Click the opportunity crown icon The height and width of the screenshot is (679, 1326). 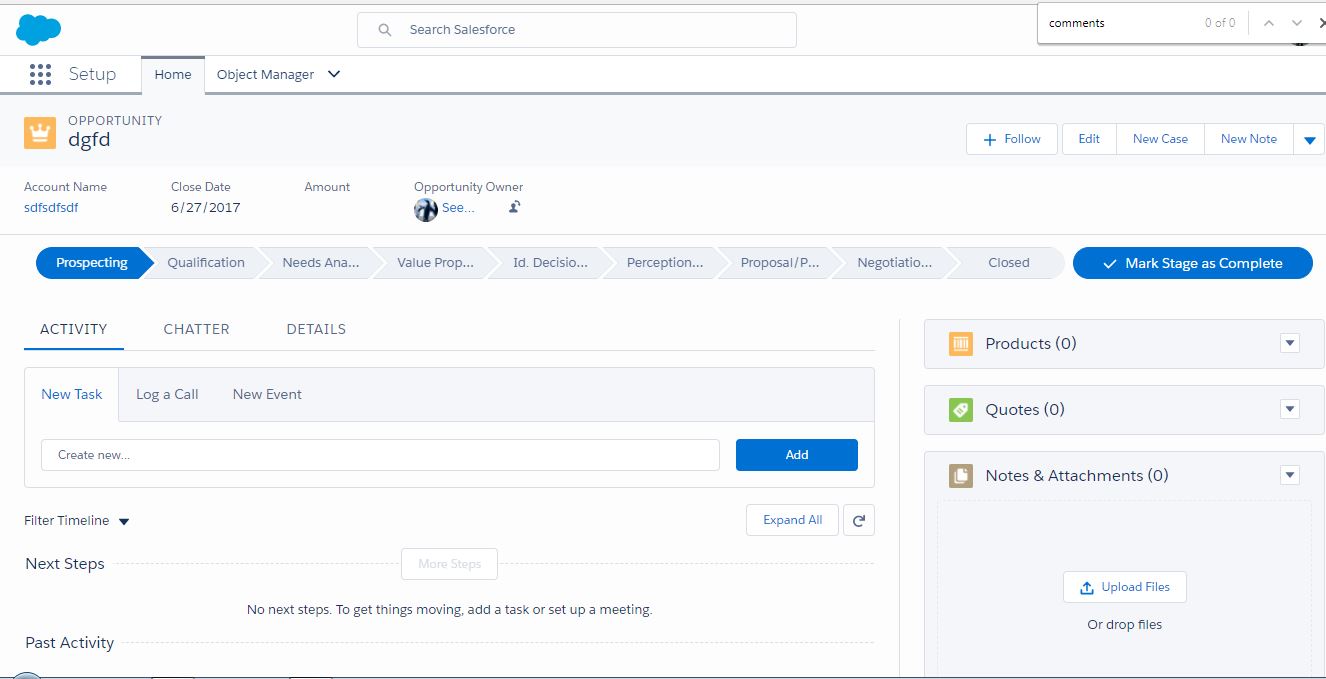pos(40,131)
